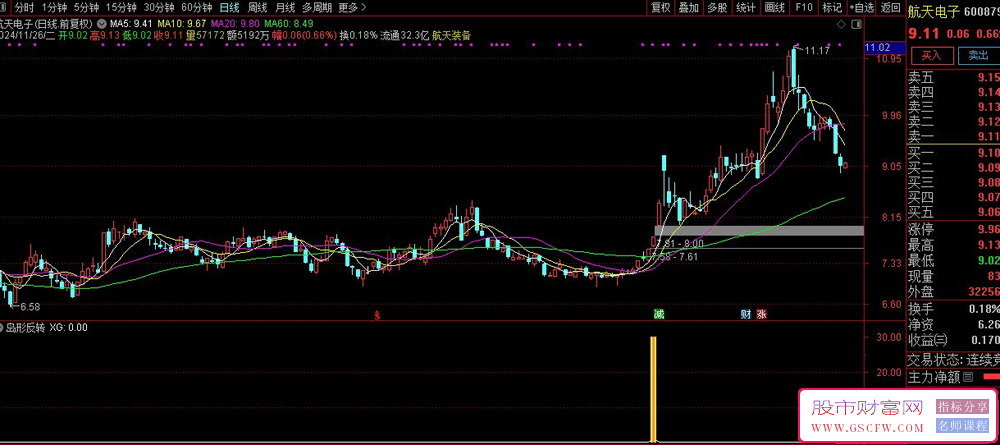Image resolution: width=1000 pixels, height=445 pixels.
Task: Open the 统计 statistics tool
Action: coord(746,8)
